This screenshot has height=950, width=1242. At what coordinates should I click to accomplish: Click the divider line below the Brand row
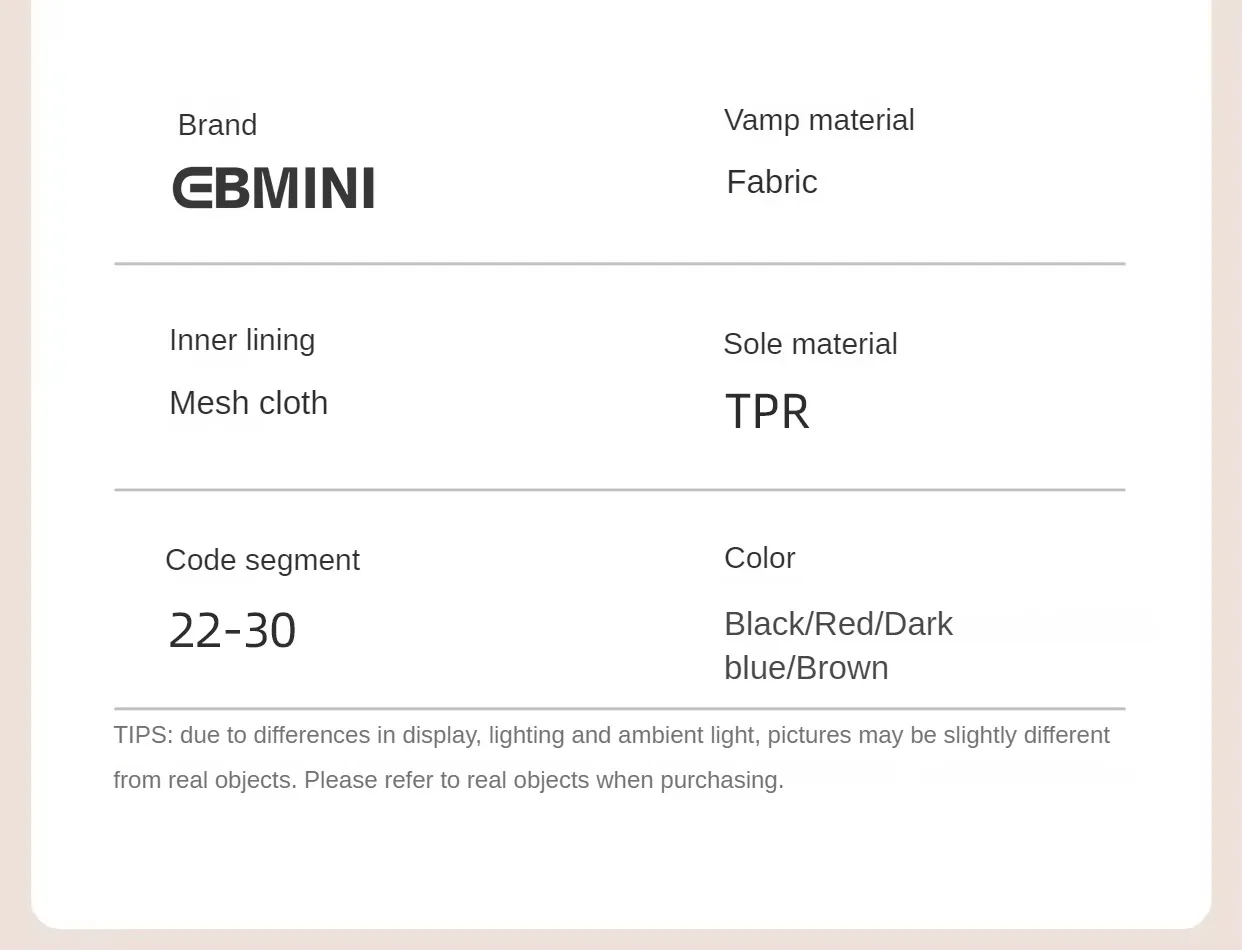[x=620, y=264]
